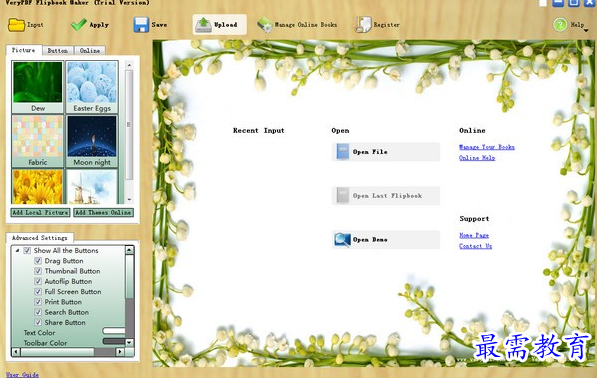
Task: Click Add Local Picture button
Action: [40, 212]
